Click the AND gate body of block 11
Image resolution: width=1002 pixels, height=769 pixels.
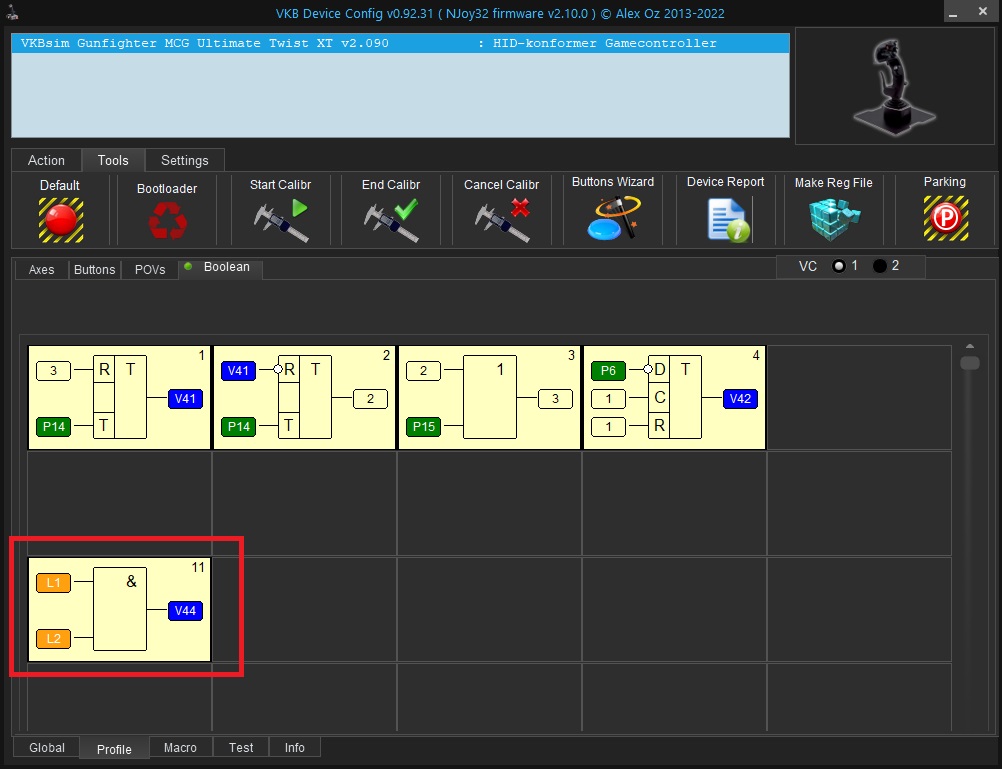[120, 609]
